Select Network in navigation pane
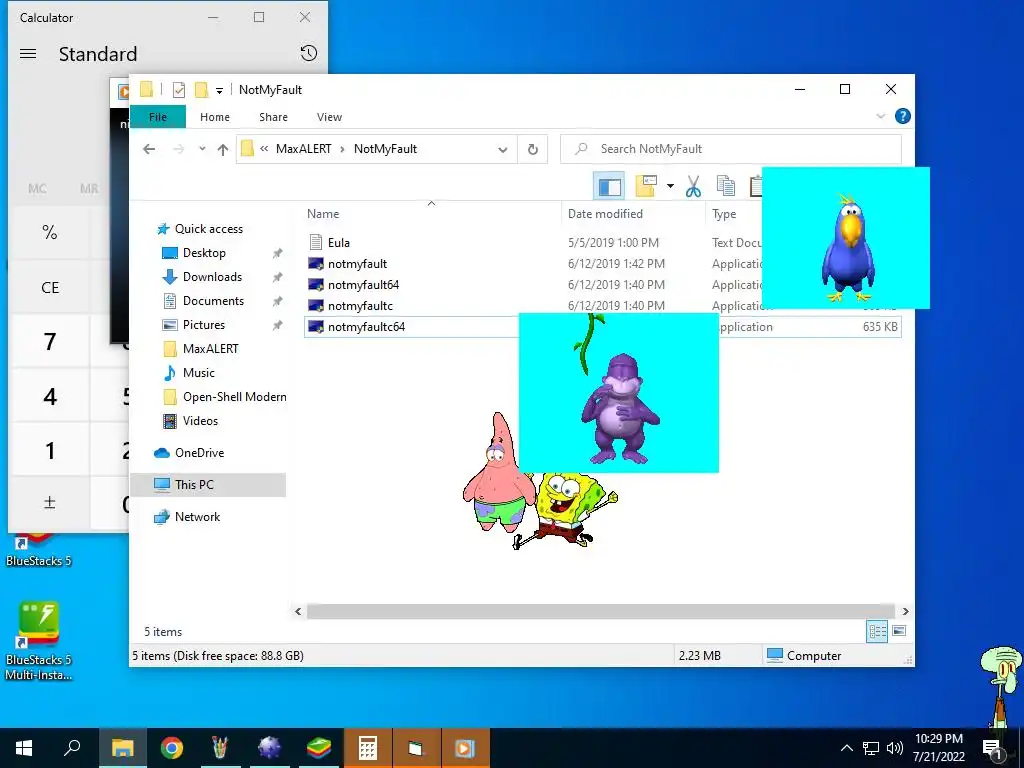1024x768 pixels. pyautogui.click(x=197, y=517)
